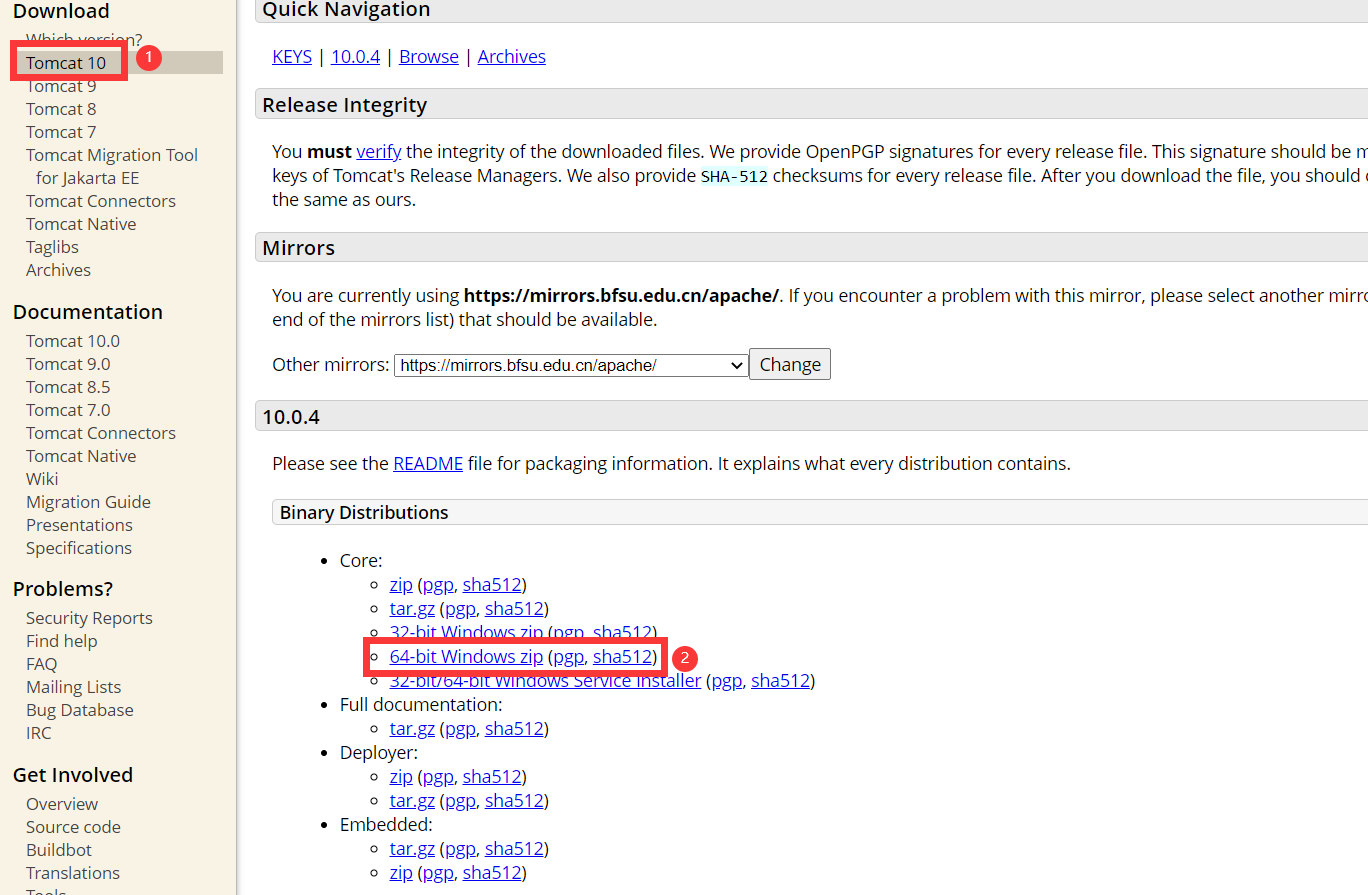The image size is (1368, 895).
Task: Open Tomcat Native under Download
Action: coord(81,224)
